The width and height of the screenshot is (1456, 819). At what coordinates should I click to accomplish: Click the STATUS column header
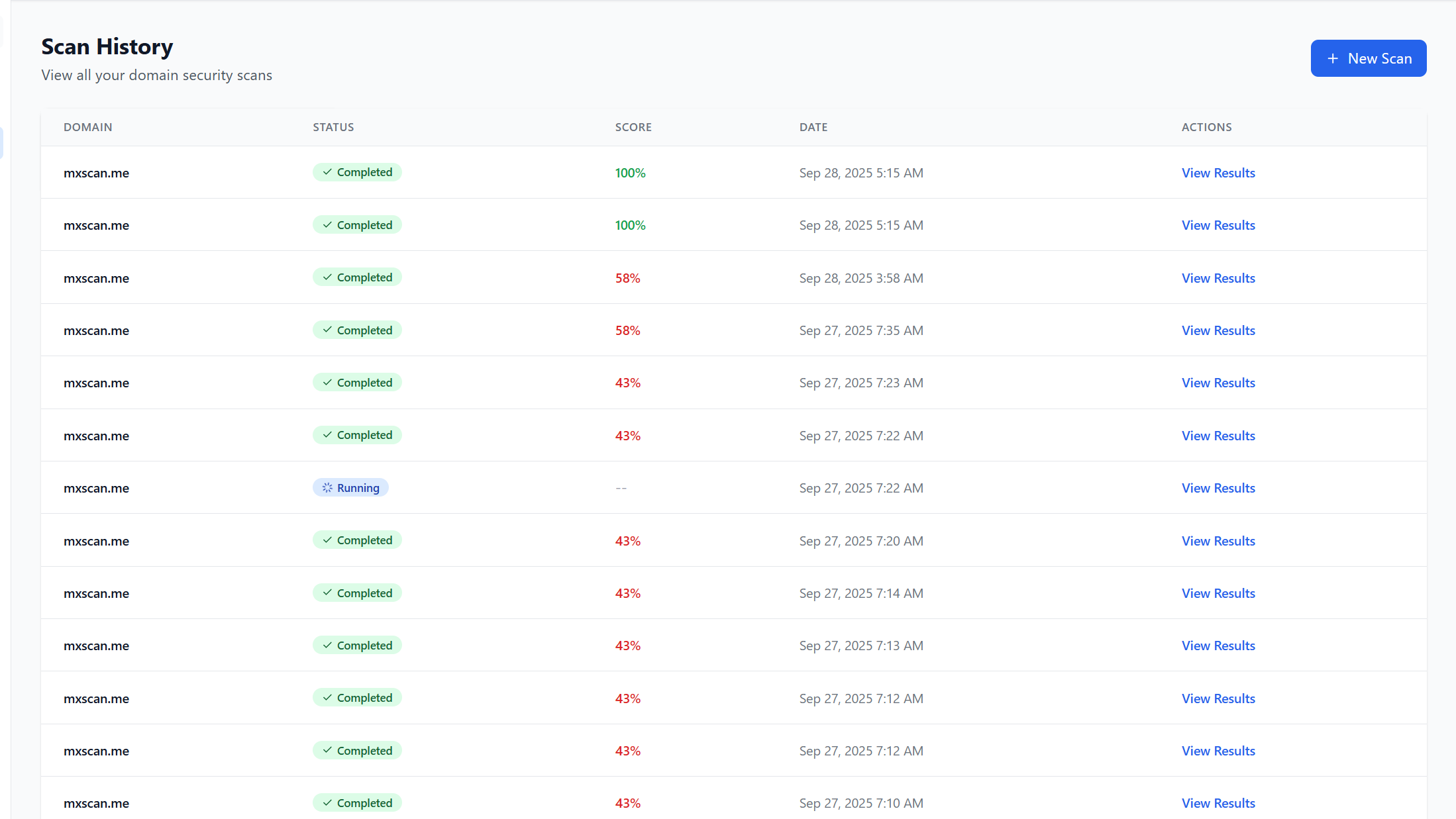[333, 126]
